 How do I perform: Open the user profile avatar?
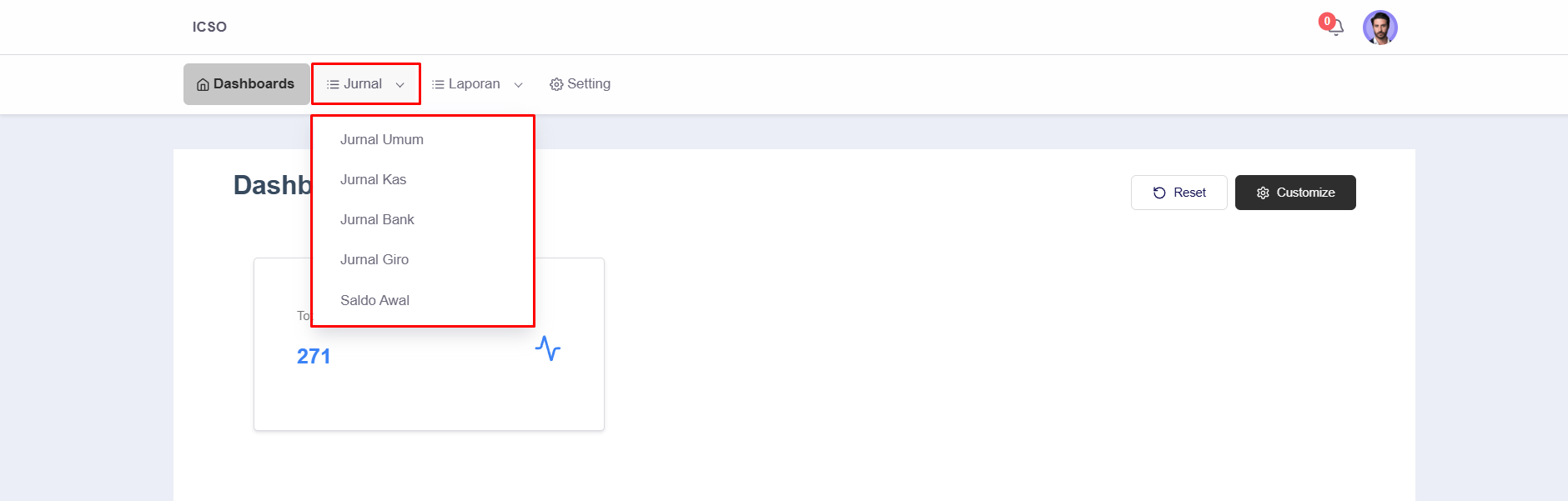tap(1380, 28)
